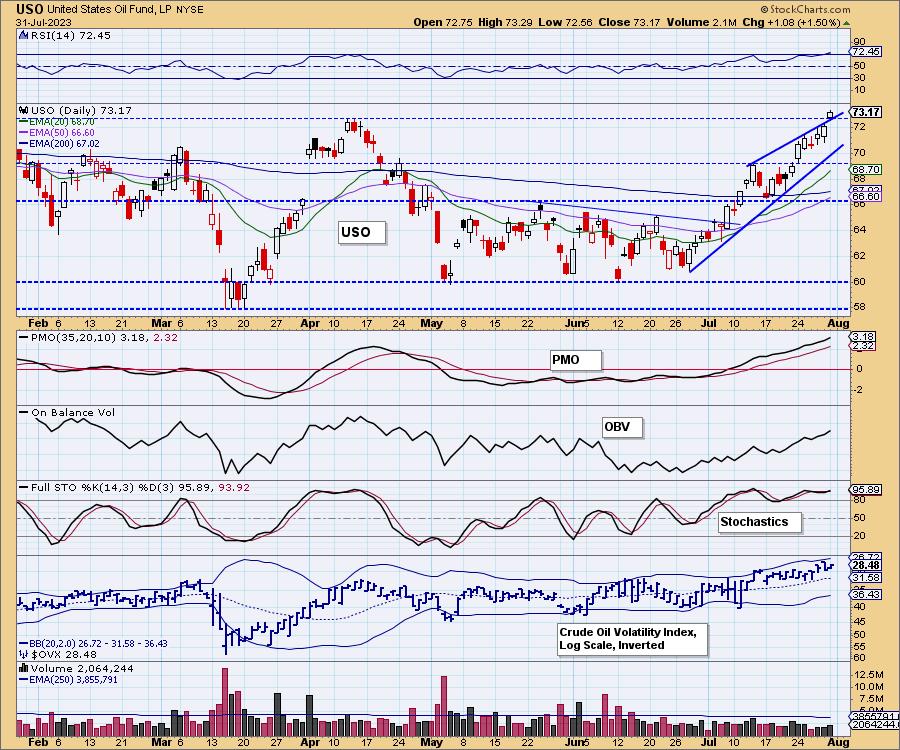Click the USO (Daily) 73.17 legend
This screenshot has width=900, height=750.
point(81,110)
